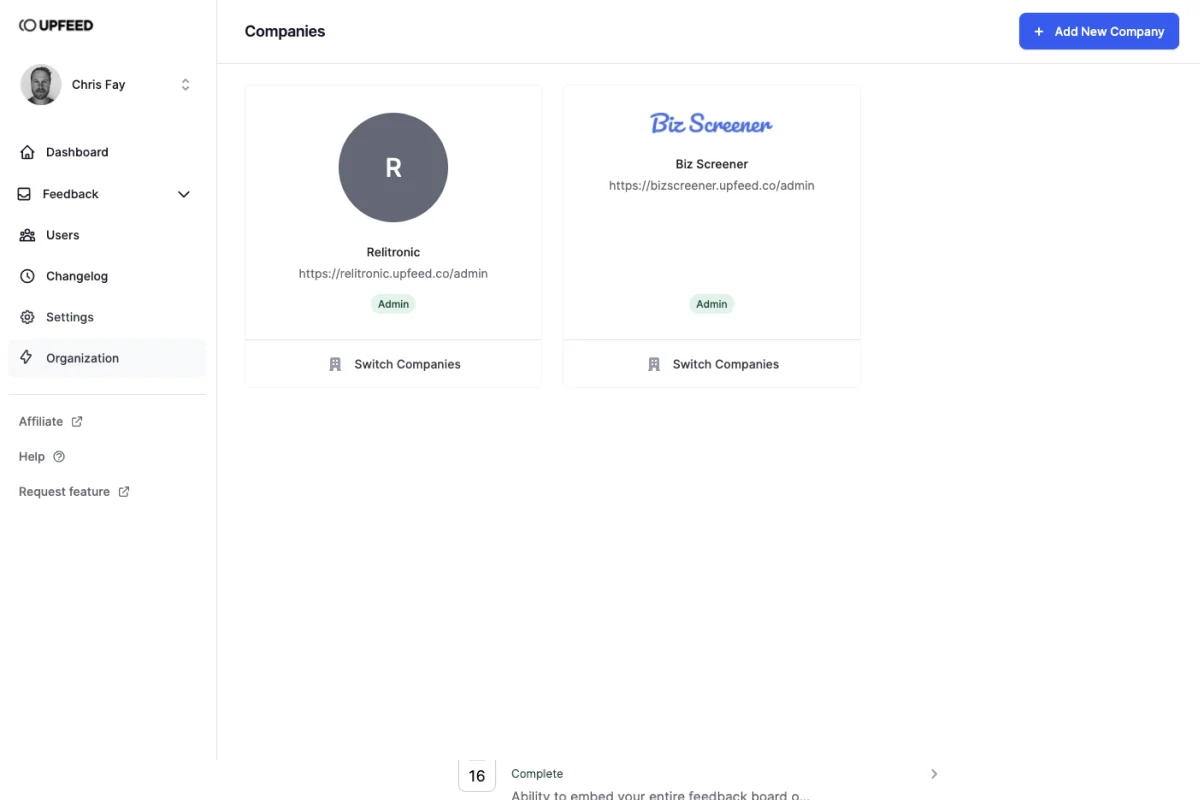Click the Users people icon
The width and height of the screenshot is (1200, 800).
click(x=27, y=235)
